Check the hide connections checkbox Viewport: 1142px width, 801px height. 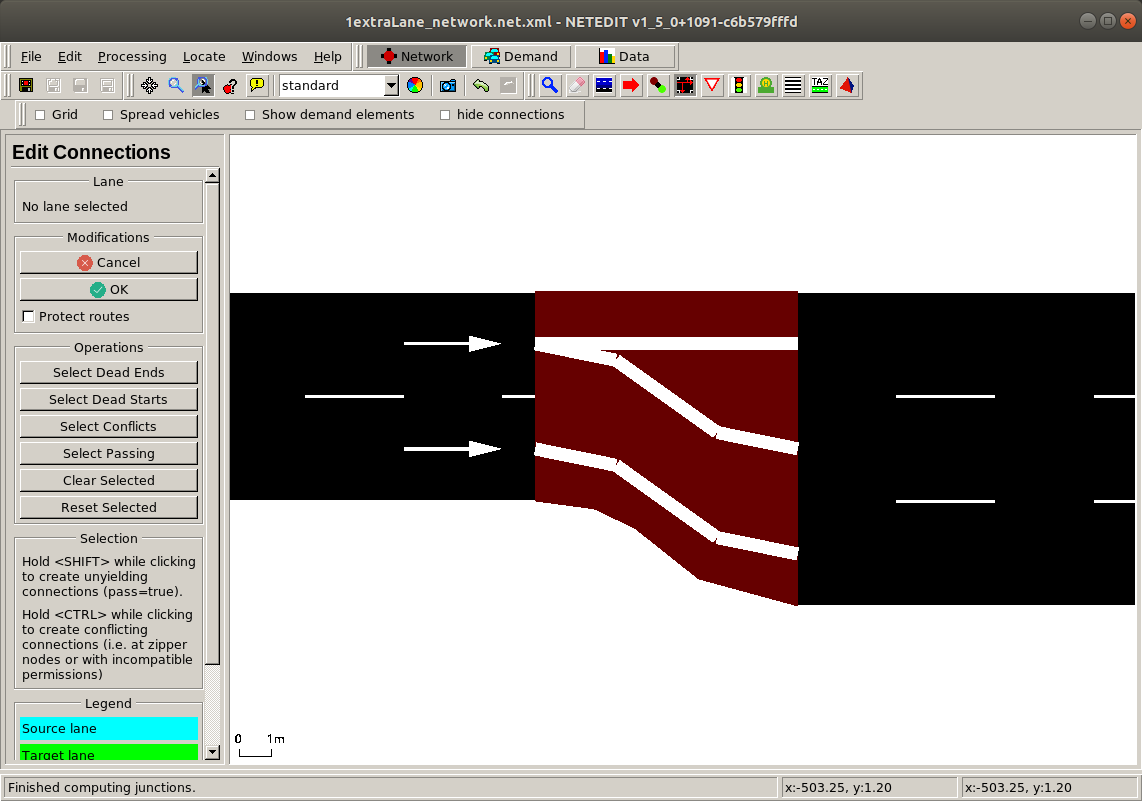(446, 114)
